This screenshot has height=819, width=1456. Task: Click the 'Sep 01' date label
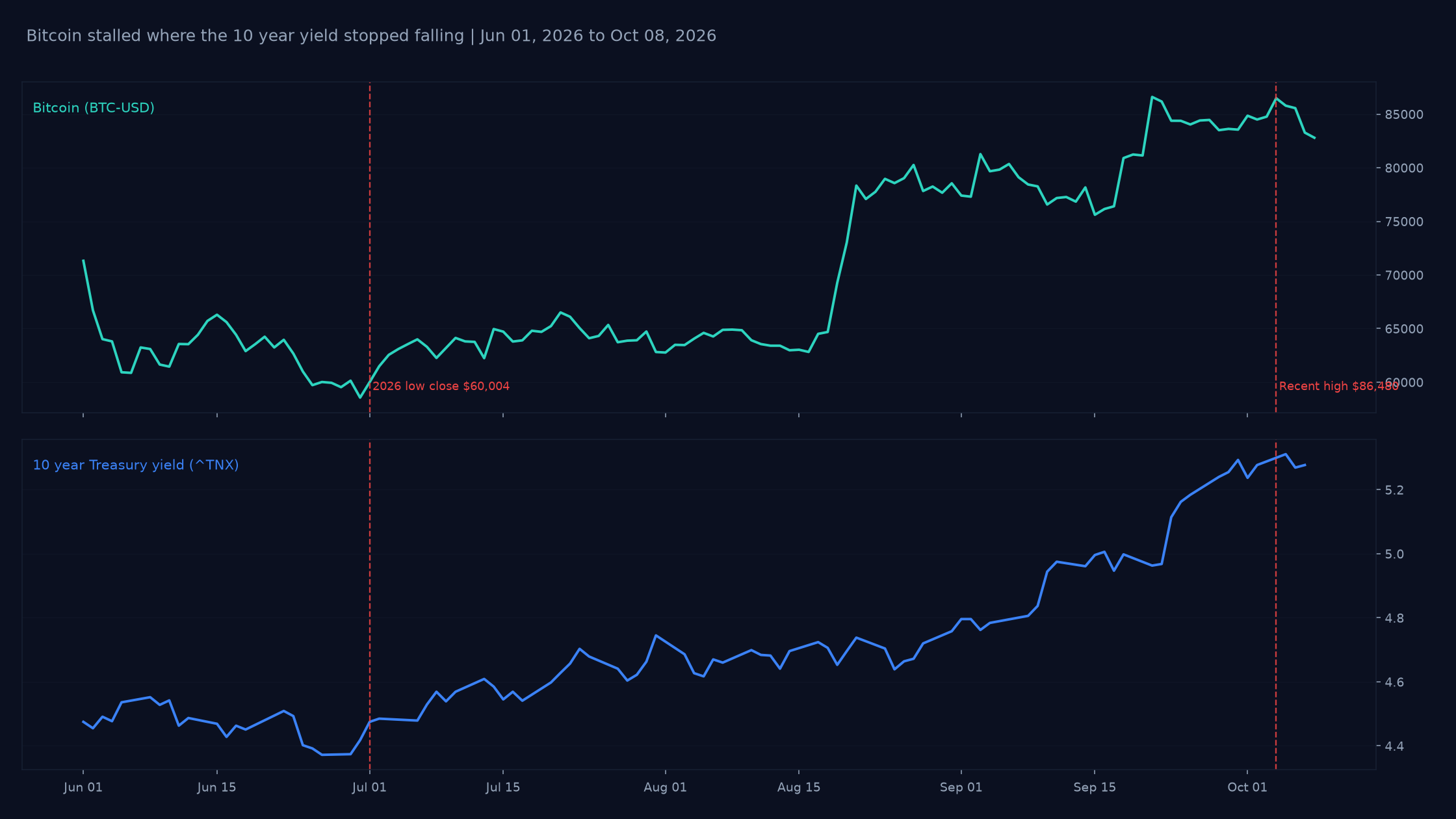point(961,788)
